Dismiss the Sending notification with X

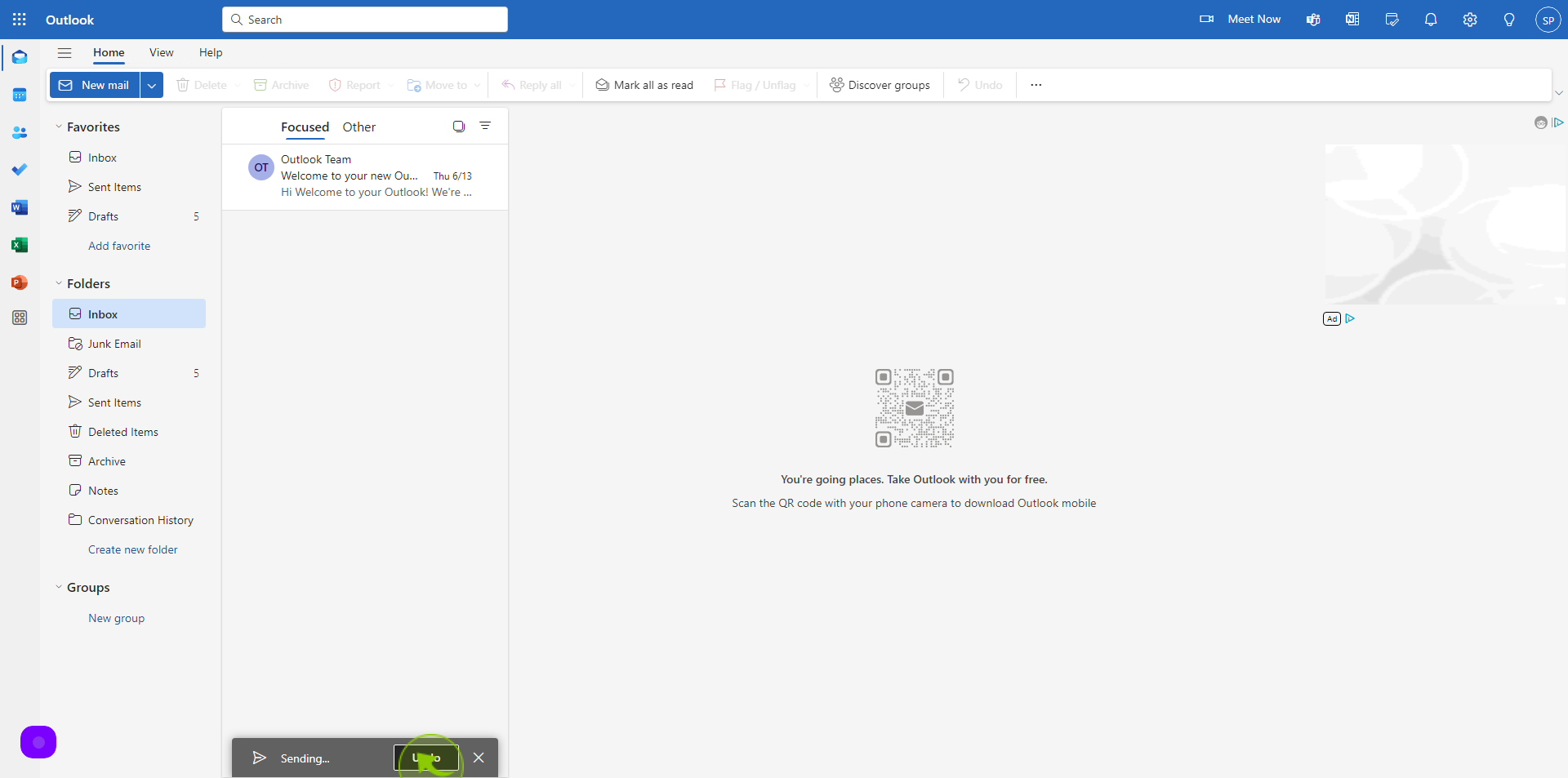pos(479,758)
